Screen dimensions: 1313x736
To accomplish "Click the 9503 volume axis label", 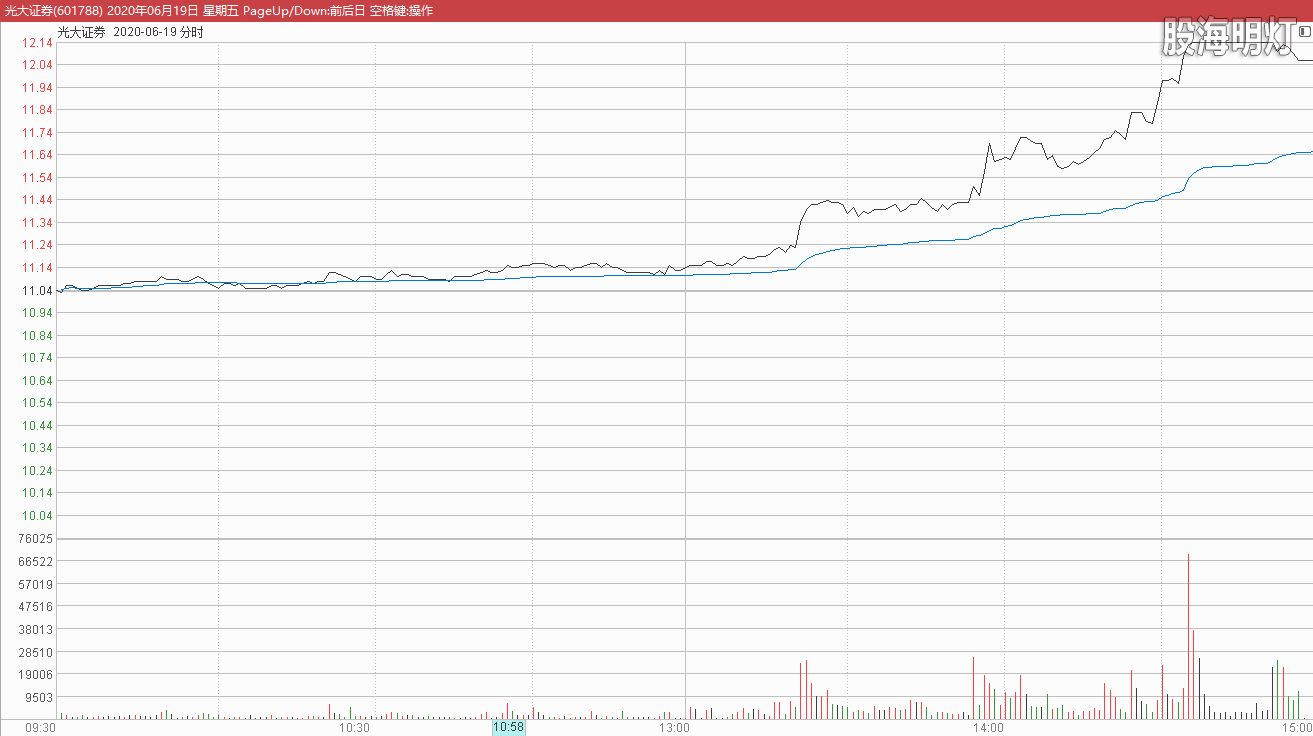I will (x=39, y=698).
